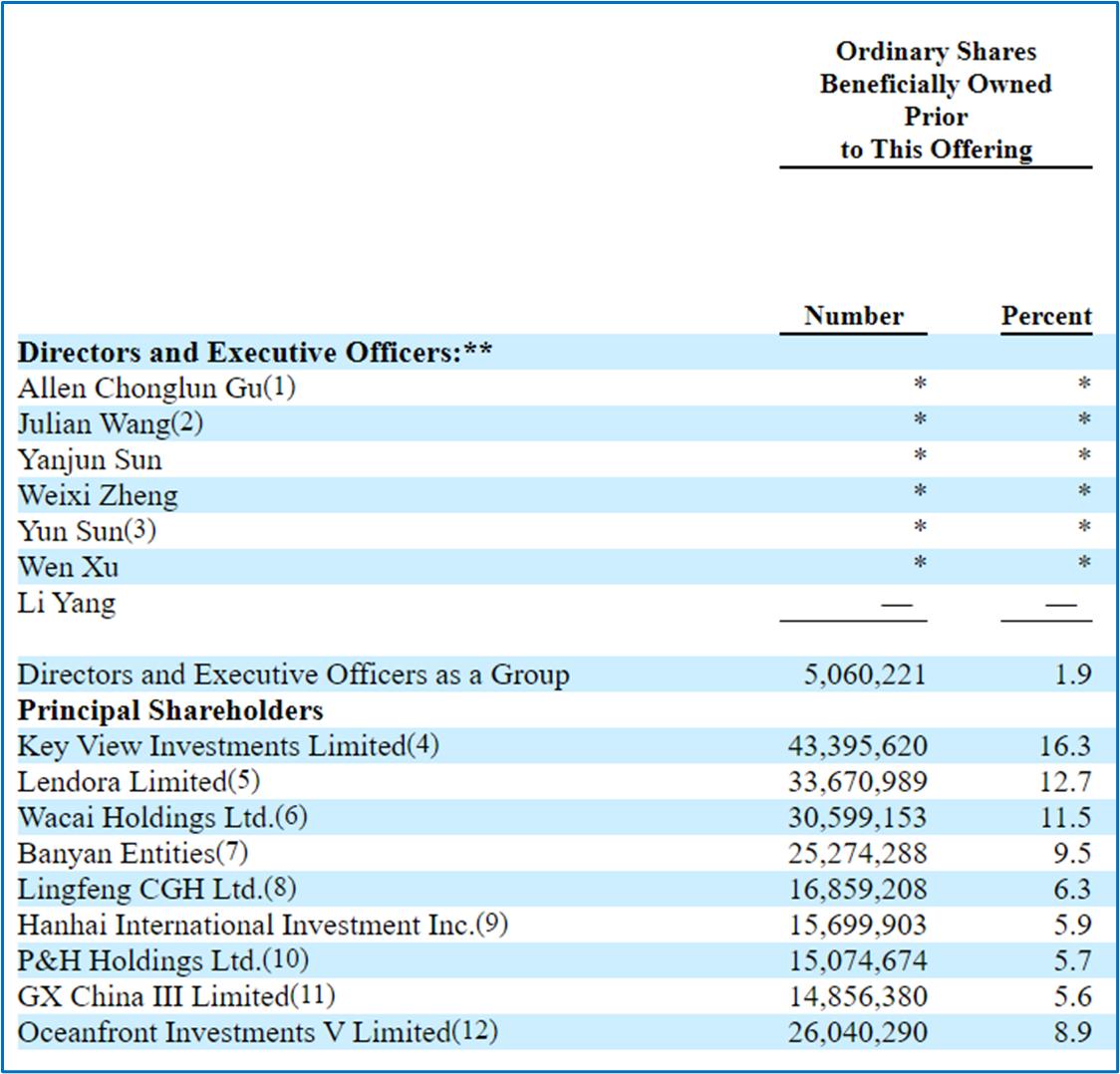Select Oceanfront Investments V Limited
The image size is (1120, 1074).
pos(234,1032)
